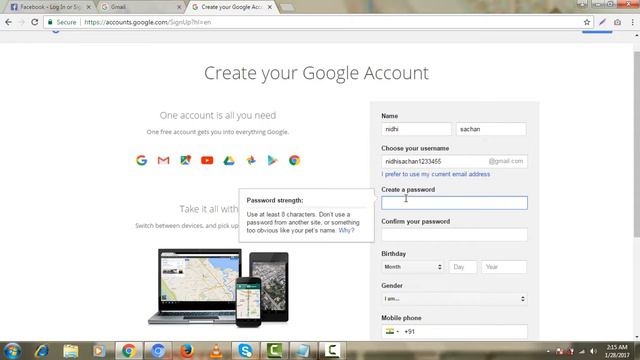Click the green Camtasia taskbar icon

[275, 351]
